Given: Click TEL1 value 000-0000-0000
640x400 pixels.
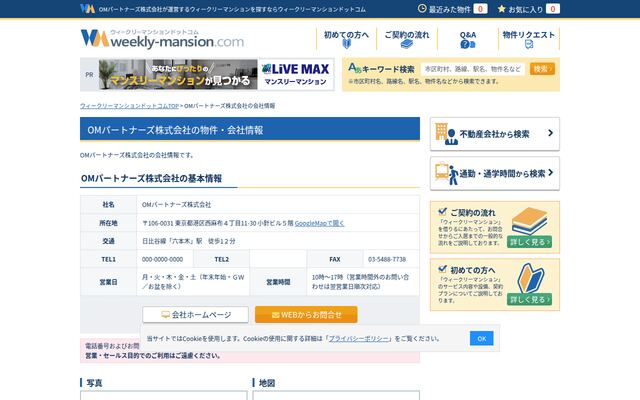Looking at the screenshot, I should point(162,259).
